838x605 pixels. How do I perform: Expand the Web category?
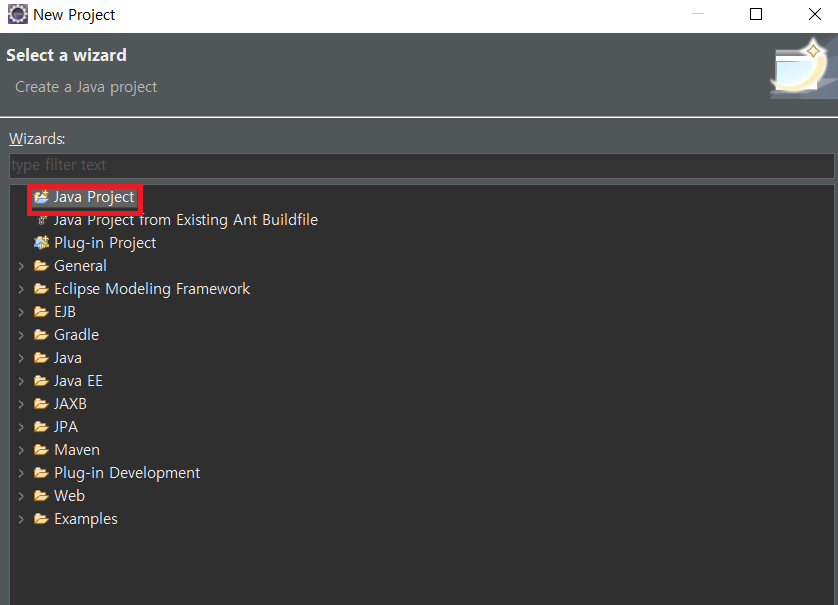[x=21, y=496]
